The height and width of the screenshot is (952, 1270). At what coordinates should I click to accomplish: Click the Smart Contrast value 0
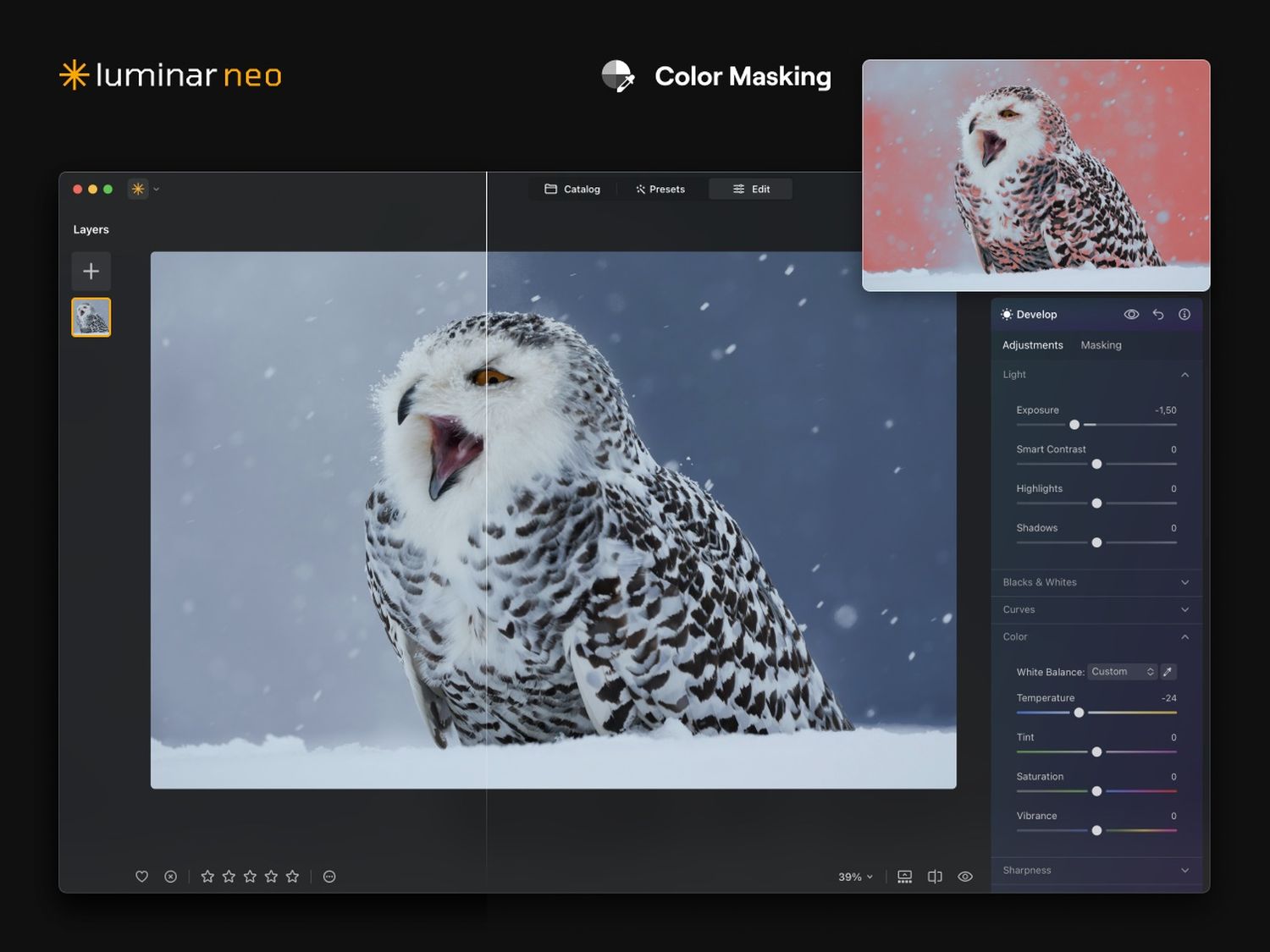[x=1173, y=449]
